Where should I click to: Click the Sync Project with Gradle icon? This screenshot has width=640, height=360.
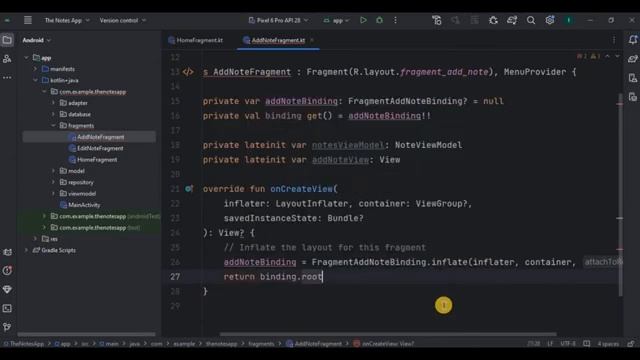point(512,20)
